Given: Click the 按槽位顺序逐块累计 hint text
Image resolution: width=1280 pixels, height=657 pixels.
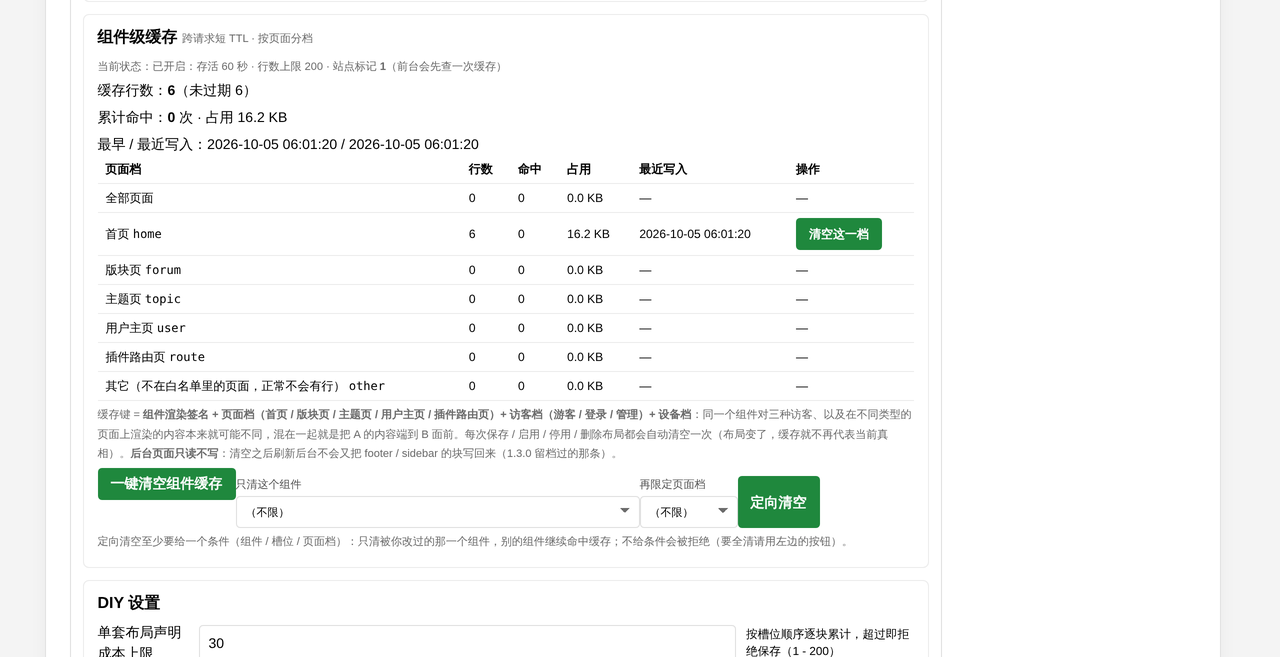Looking at the screenshot, I should 827,642.
